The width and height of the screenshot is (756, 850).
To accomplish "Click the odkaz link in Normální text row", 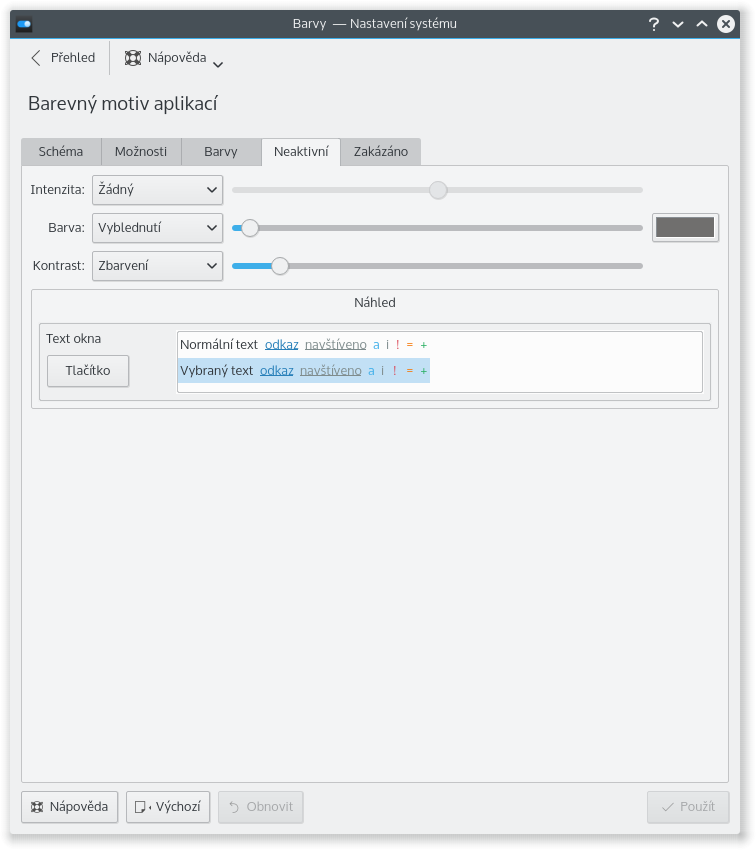I will coord(281,345).
